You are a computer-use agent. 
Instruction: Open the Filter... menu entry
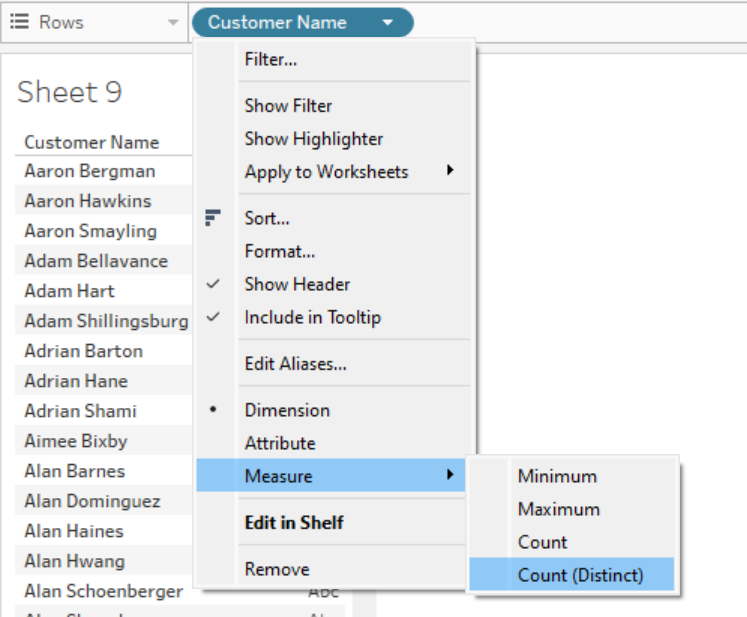[x=271, y=60]
